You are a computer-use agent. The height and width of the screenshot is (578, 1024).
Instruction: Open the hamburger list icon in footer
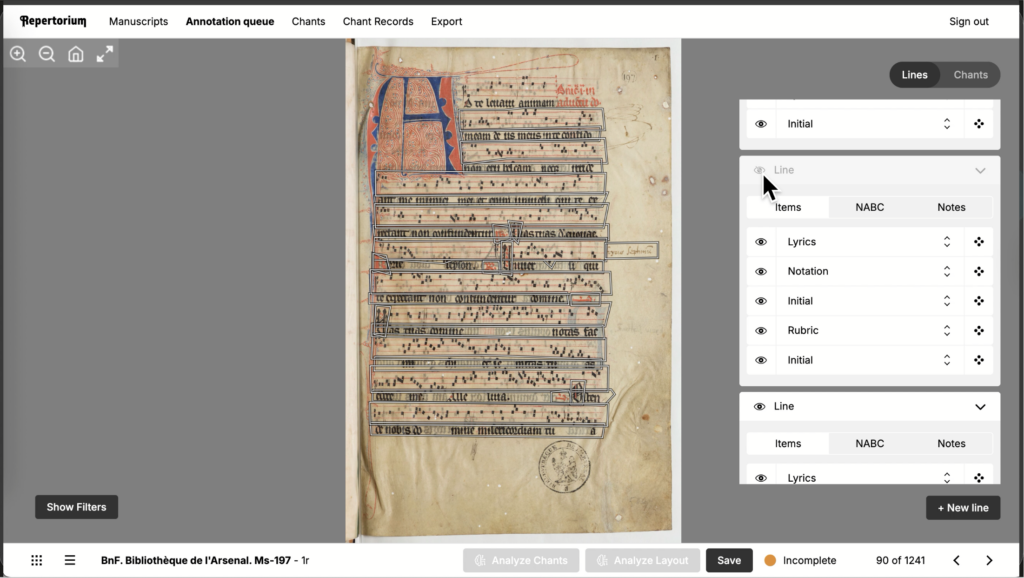pos(70,561)
